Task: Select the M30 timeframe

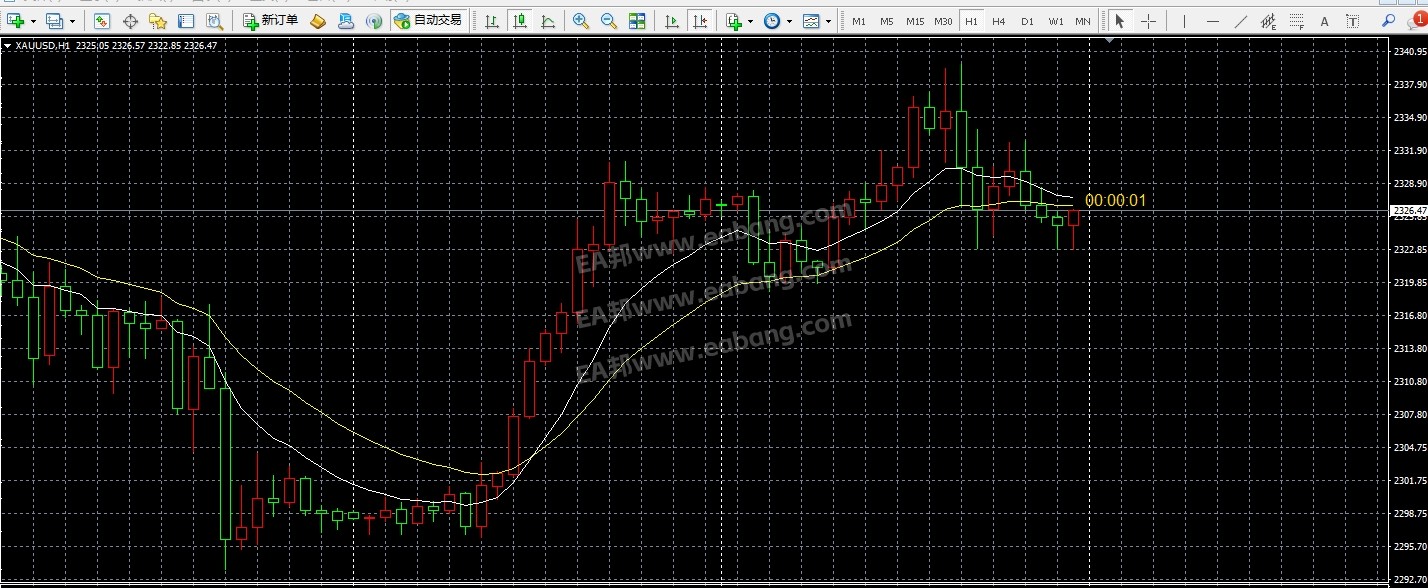Action: pyautogui.click(x=943, y=21)
